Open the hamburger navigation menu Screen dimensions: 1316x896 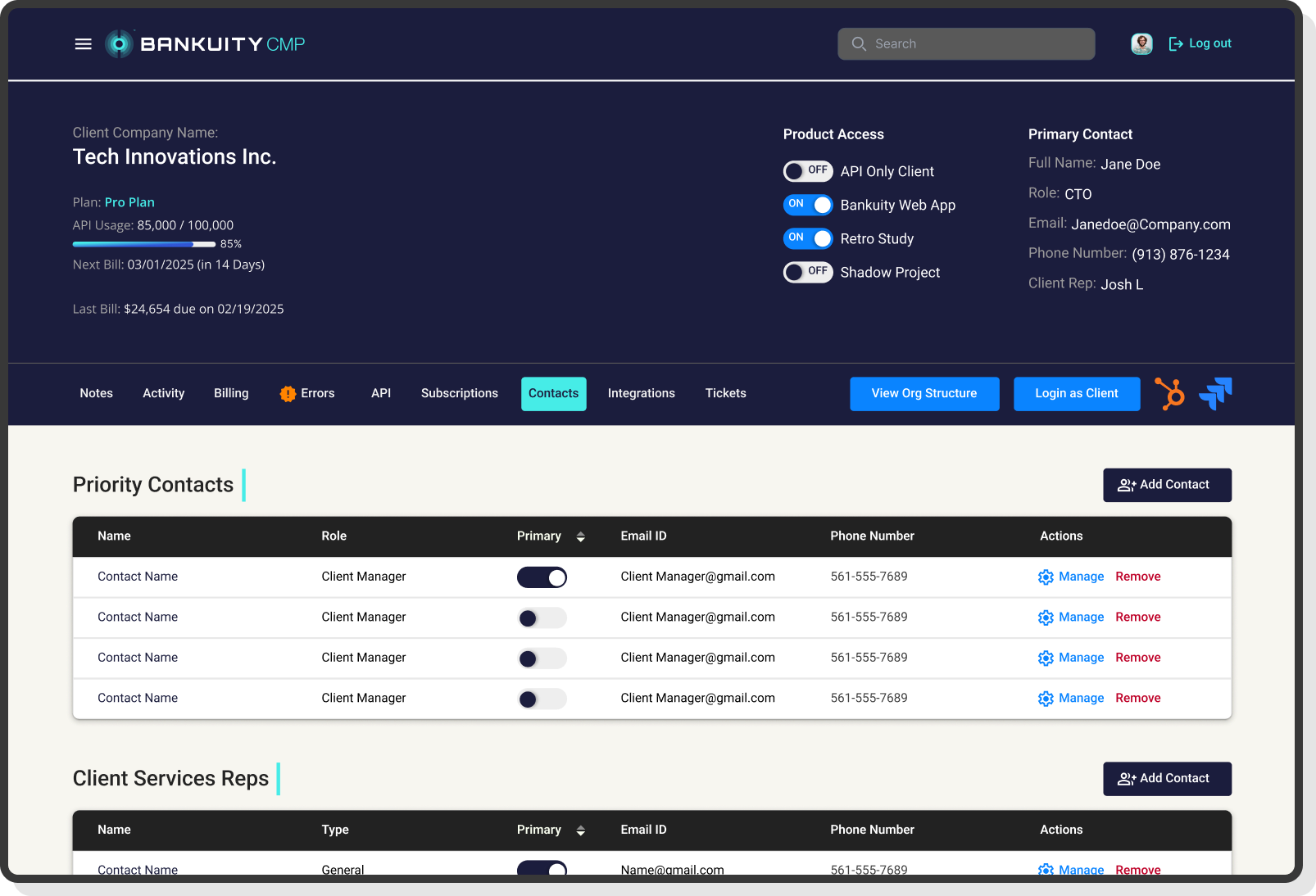83,43
